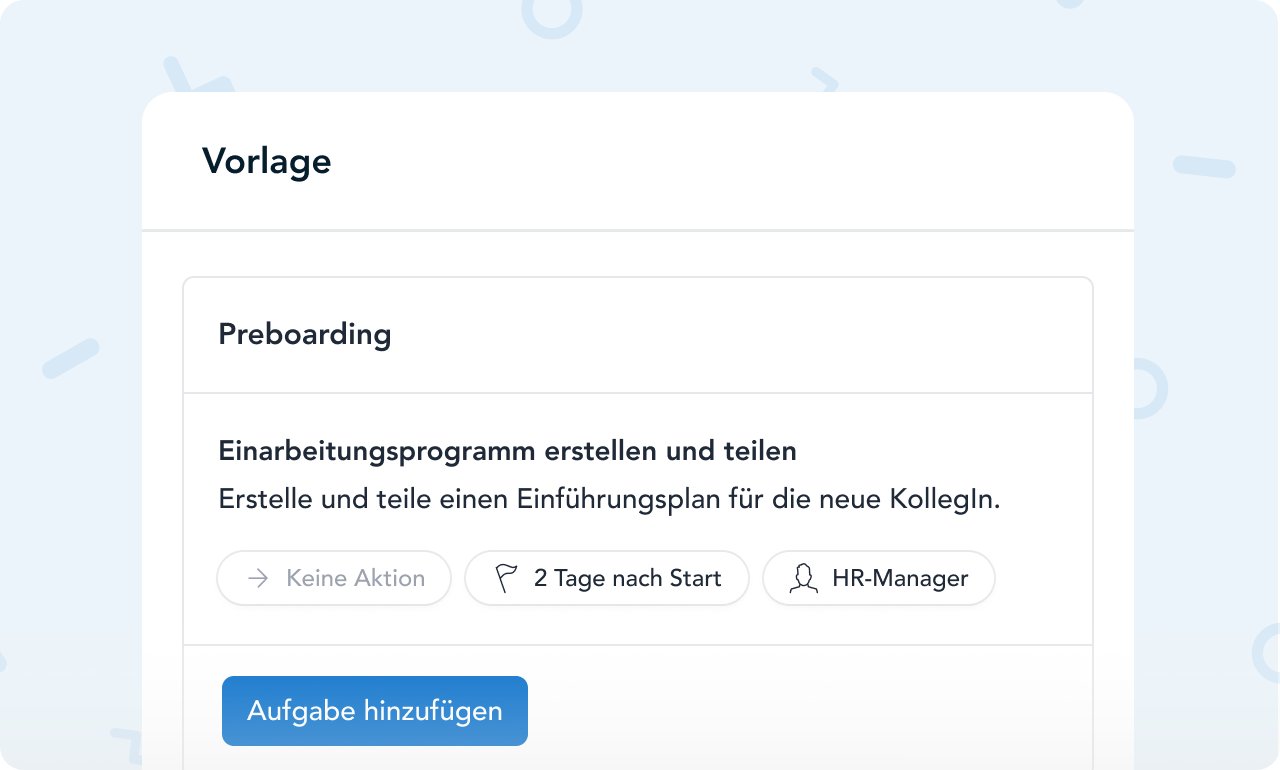The height and width of the screenshot is (770, 1280).
Task: Open the Einarbeitungsprogramm erstellen und teilen task
Action: [507, 451]
